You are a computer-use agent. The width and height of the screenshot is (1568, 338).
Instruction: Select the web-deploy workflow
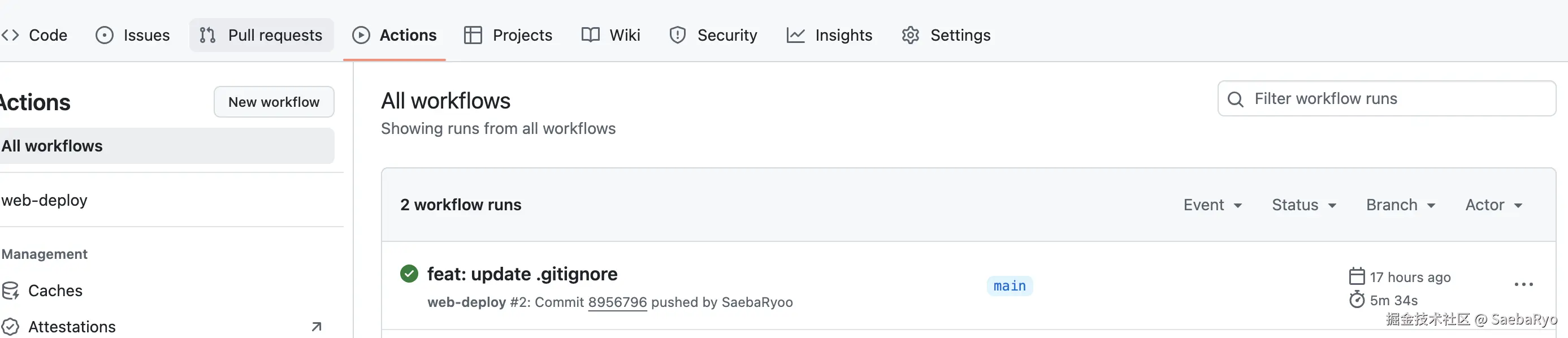coord(45,200)
